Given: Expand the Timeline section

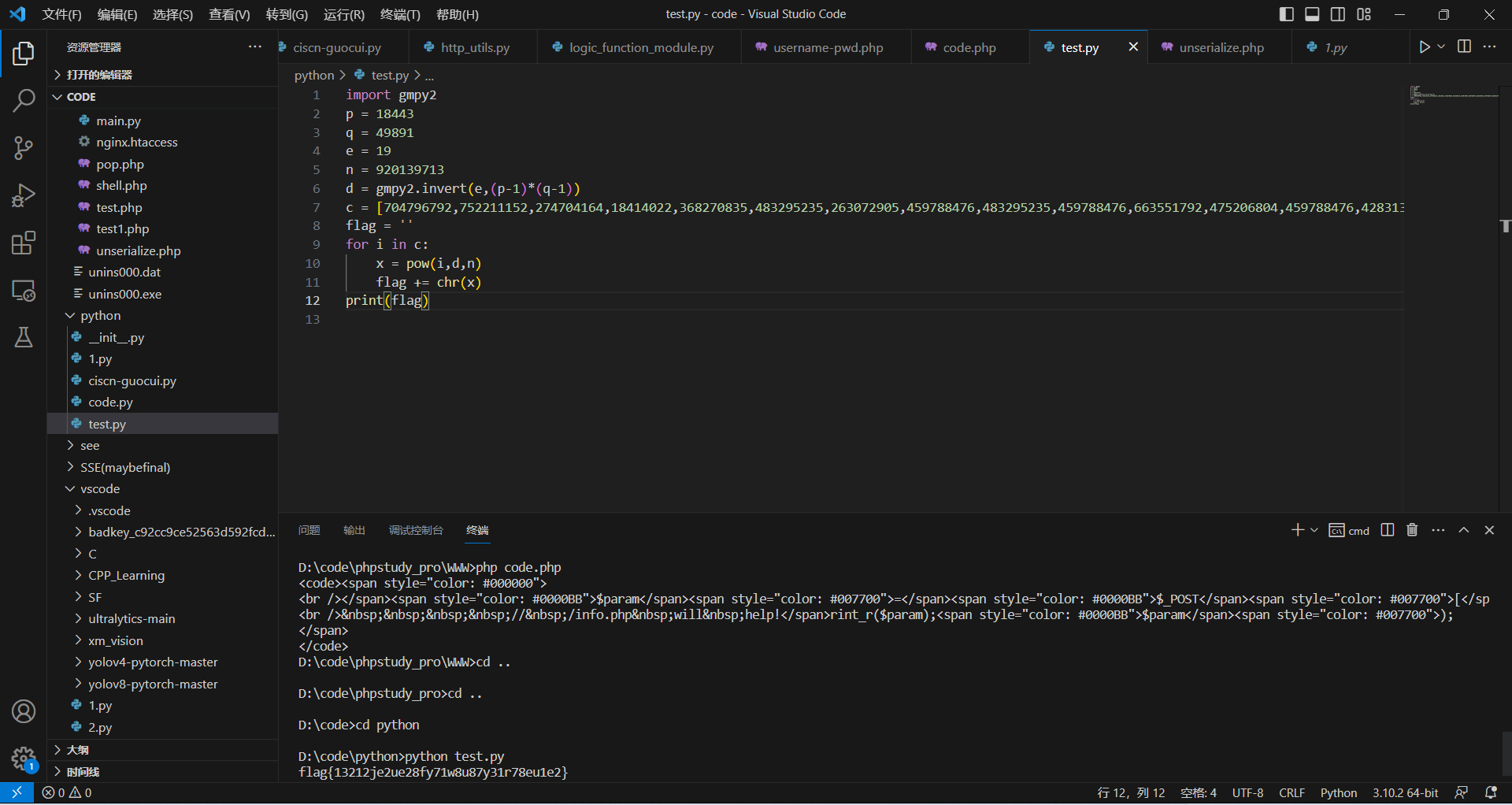Looking at the screenshot, I should [162, 772].
